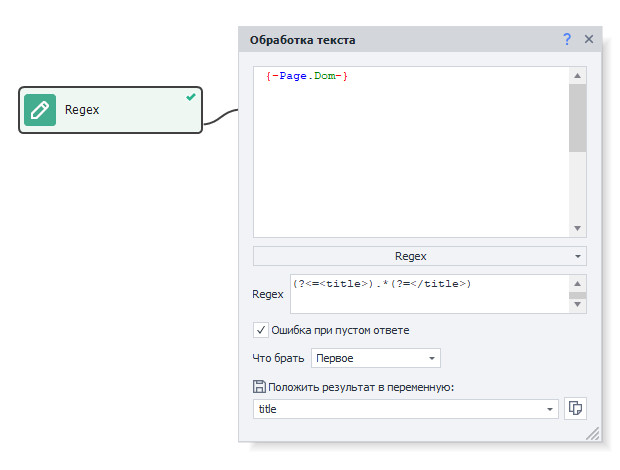Click the down arrow of the text area scrollbar

[x=577, y=229]
